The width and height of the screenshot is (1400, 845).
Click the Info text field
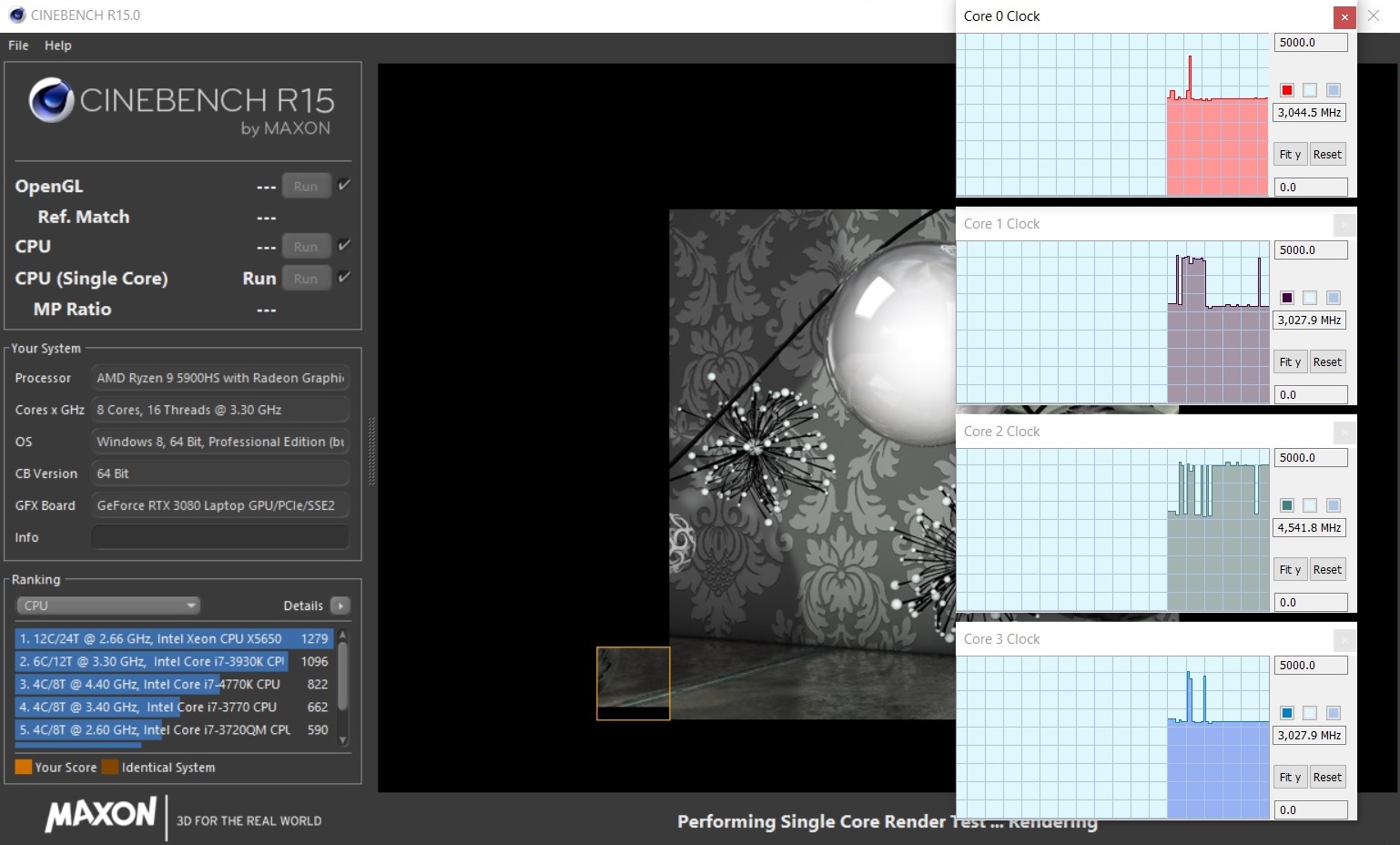[x=219, y=537]
